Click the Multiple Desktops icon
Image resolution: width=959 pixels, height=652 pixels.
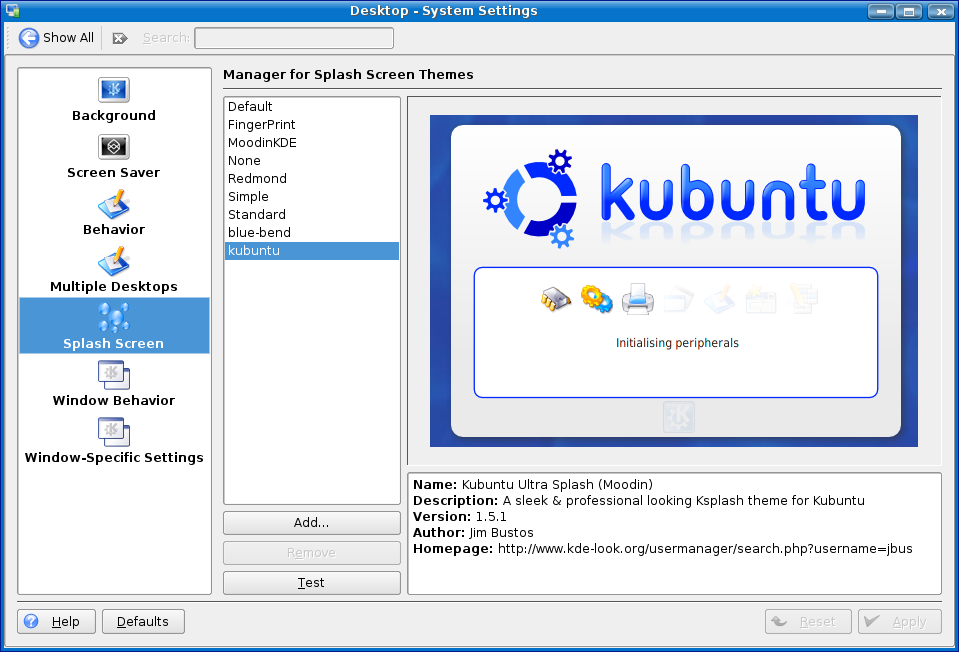(x=114, y=261)
